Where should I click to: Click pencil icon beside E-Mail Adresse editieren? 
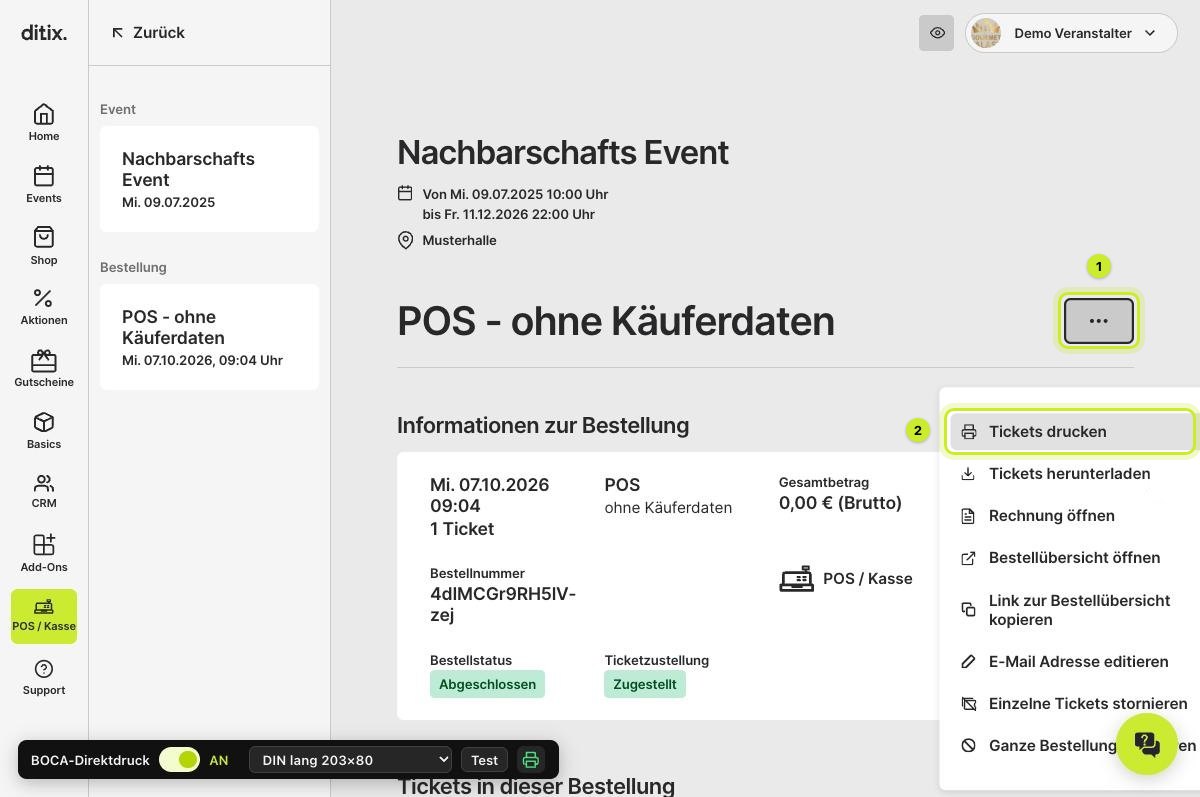coord(968,662)
